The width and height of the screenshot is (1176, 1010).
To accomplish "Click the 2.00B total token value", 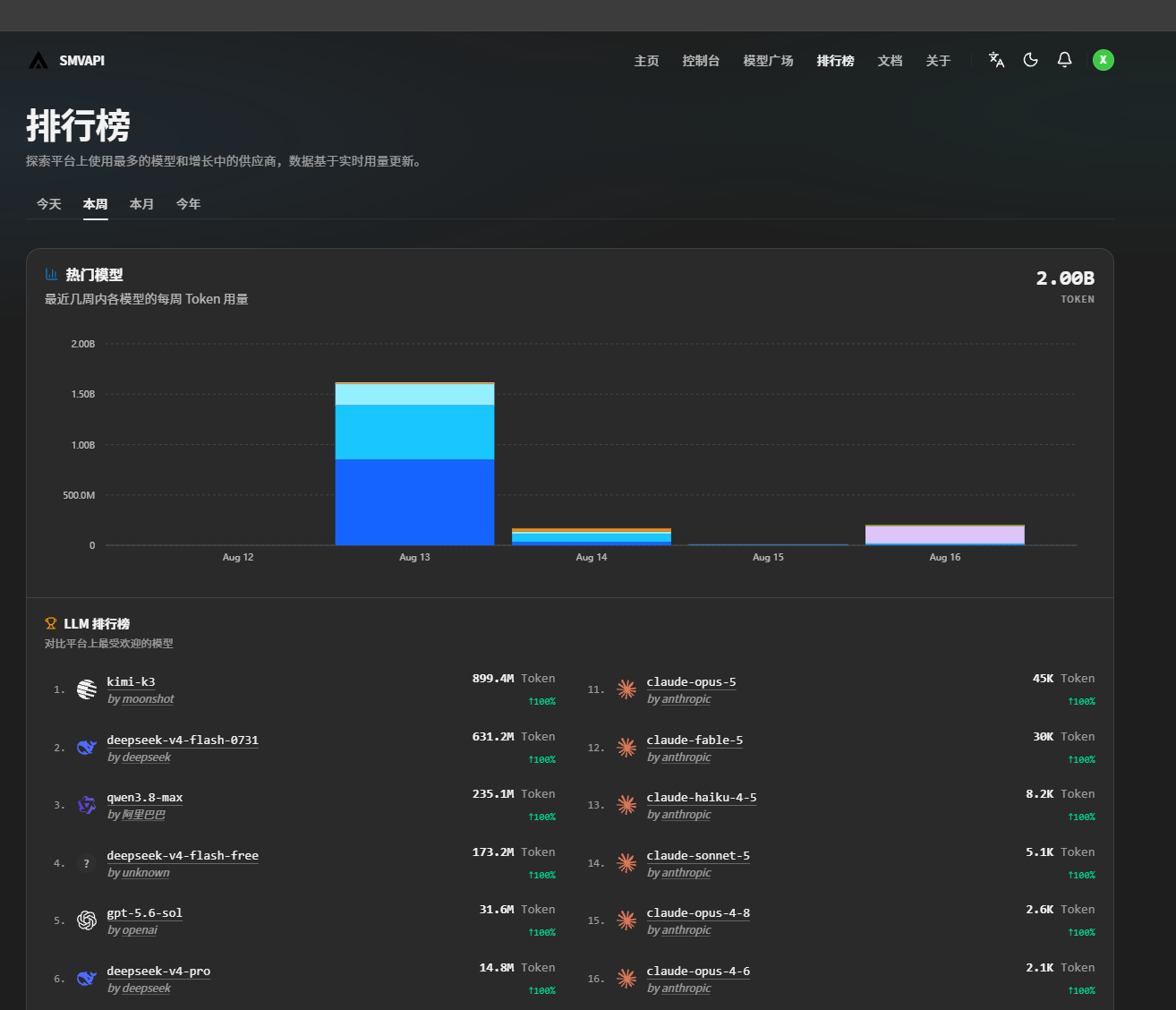I will [x=1065, y=278].
